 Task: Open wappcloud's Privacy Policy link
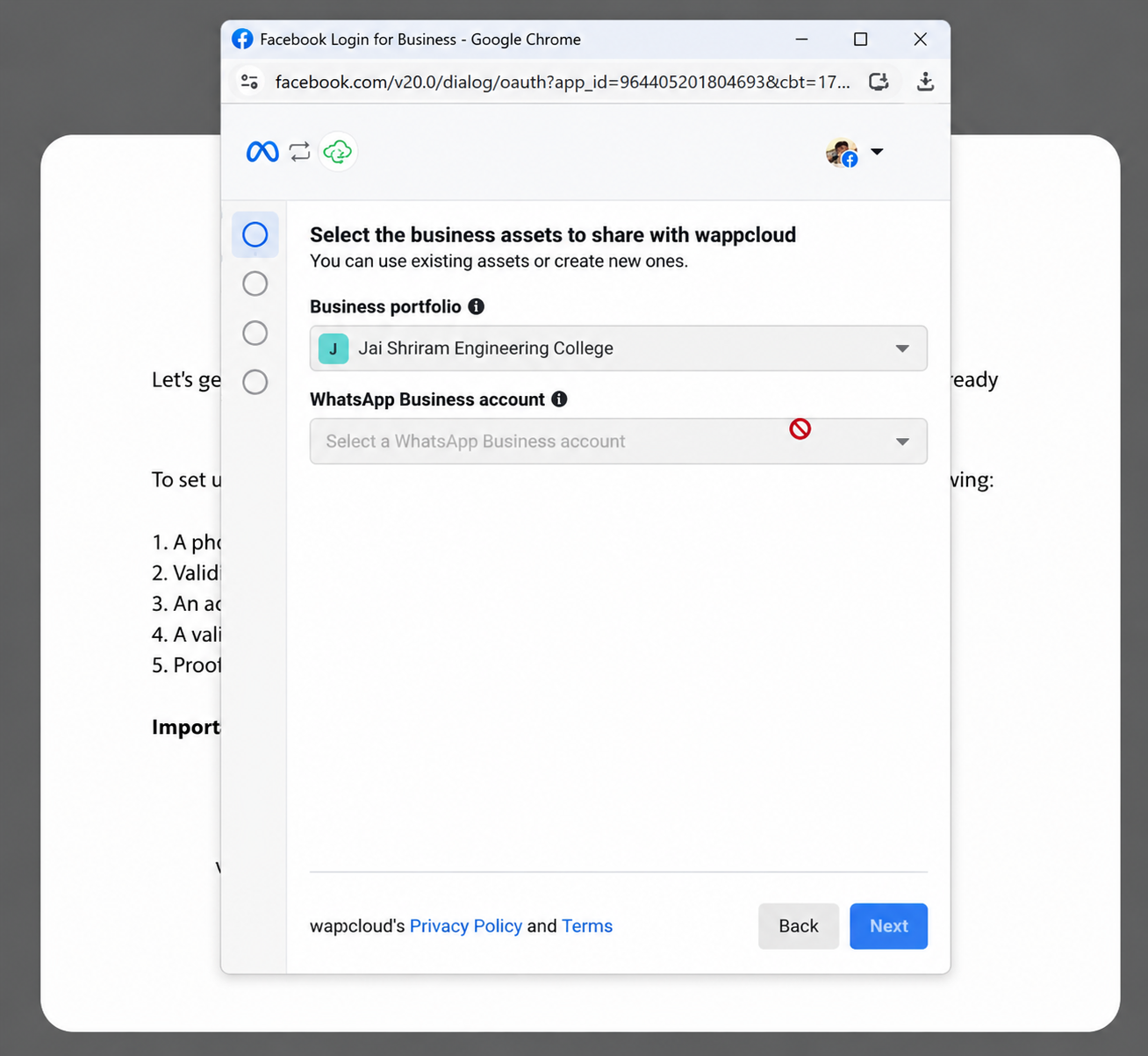click(465, 926)
